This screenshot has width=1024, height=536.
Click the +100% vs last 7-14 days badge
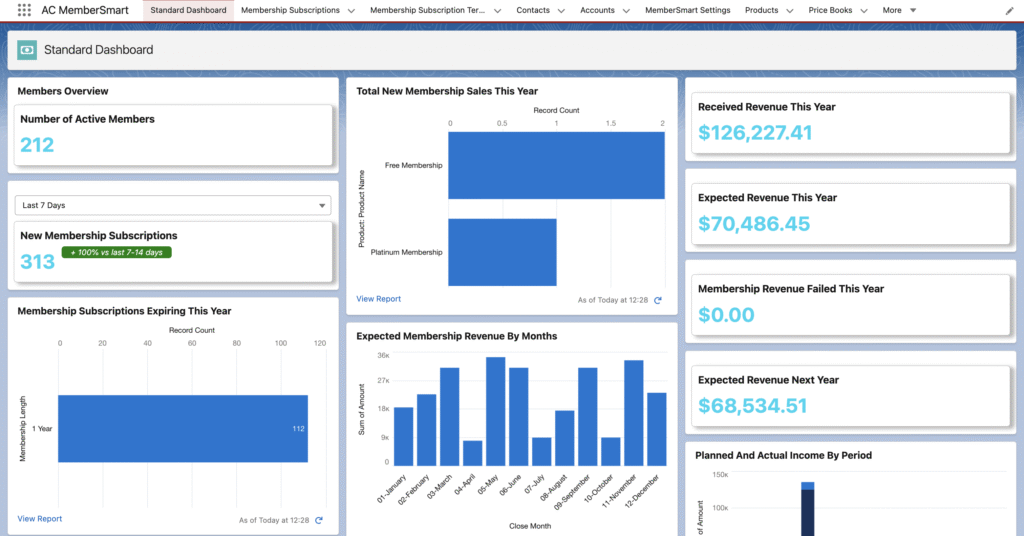[x=116, y=252]
